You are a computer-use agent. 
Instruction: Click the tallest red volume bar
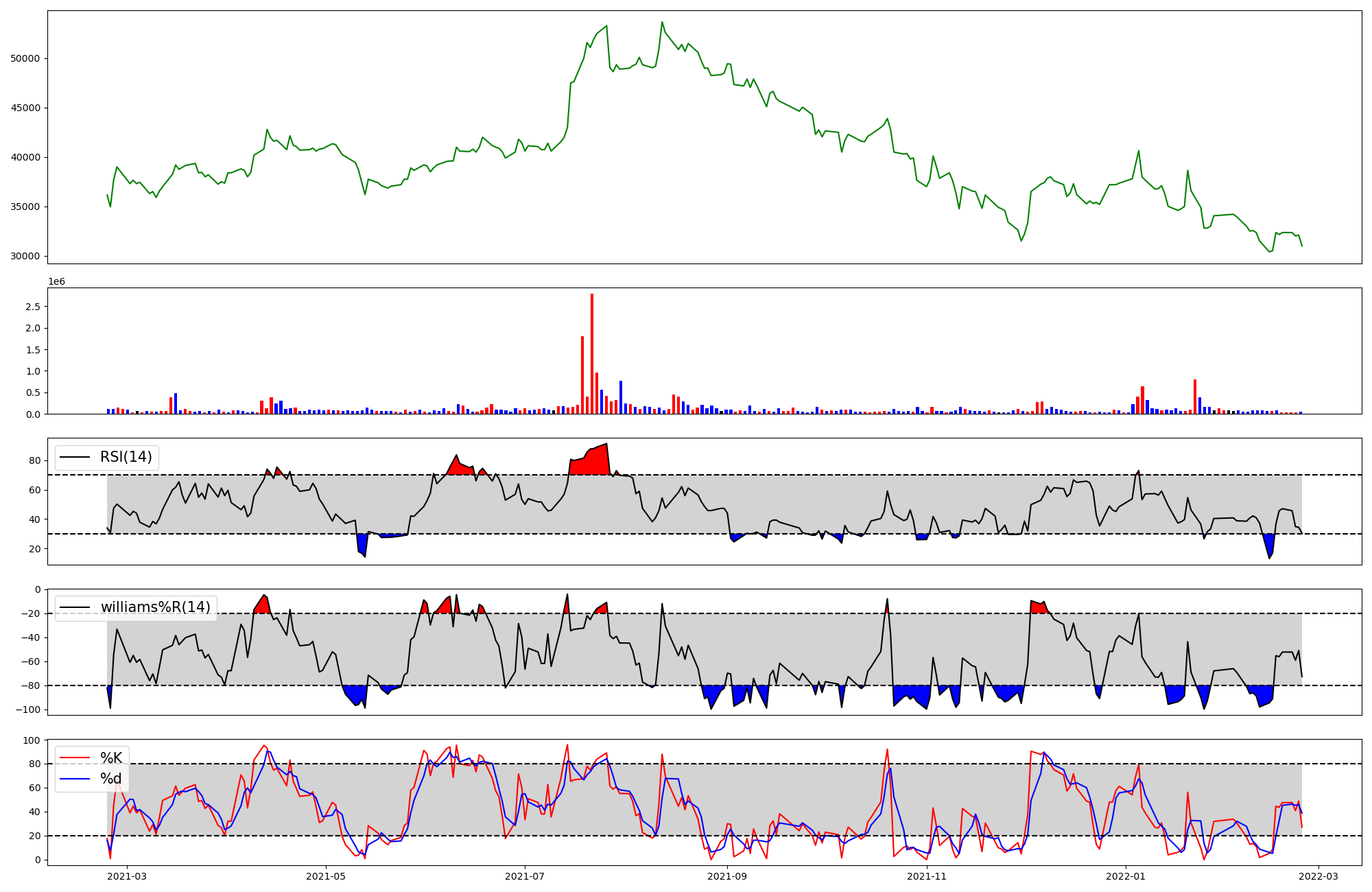[x=592, y=353]
